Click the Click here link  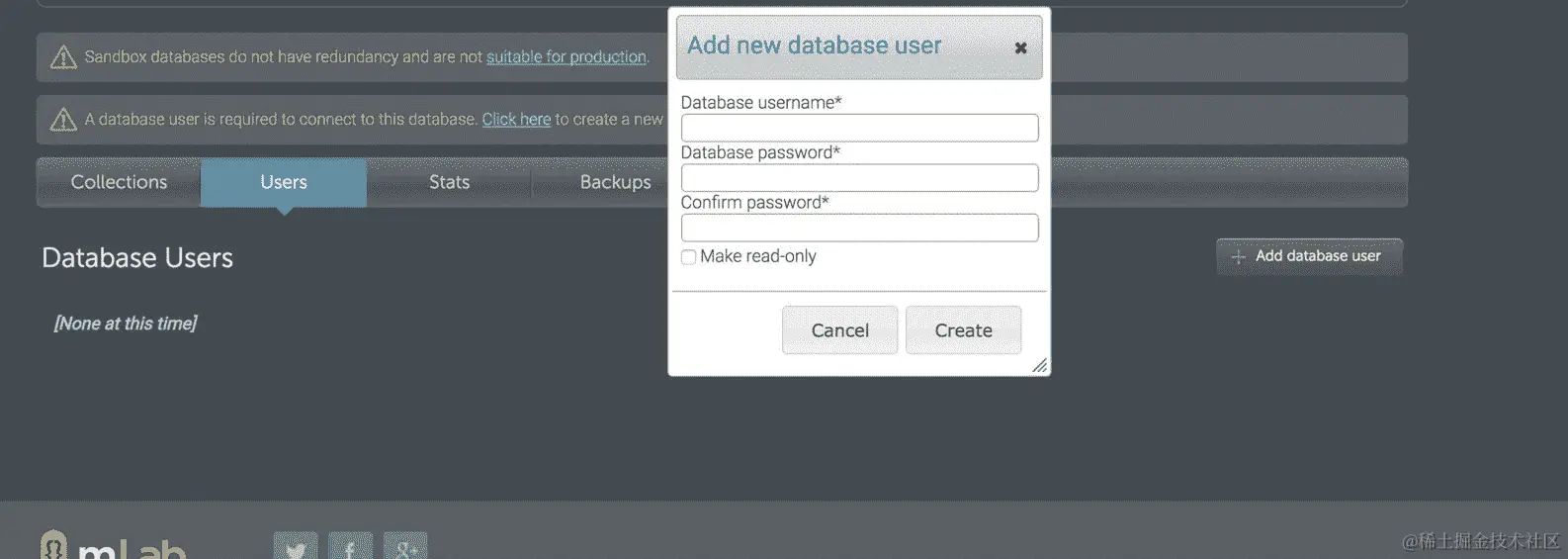pyautogui.click(x=516, y=120)
